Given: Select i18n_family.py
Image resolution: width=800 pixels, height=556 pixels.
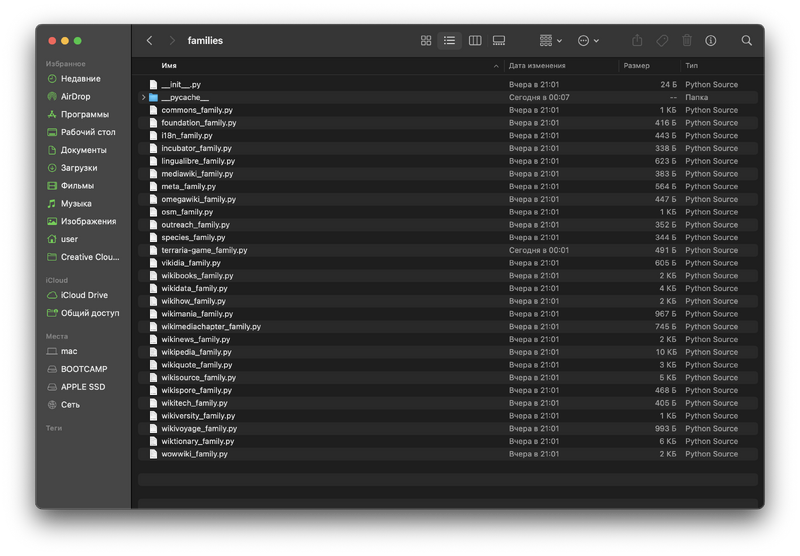Looking at the screenshot, I should (448, 136).
